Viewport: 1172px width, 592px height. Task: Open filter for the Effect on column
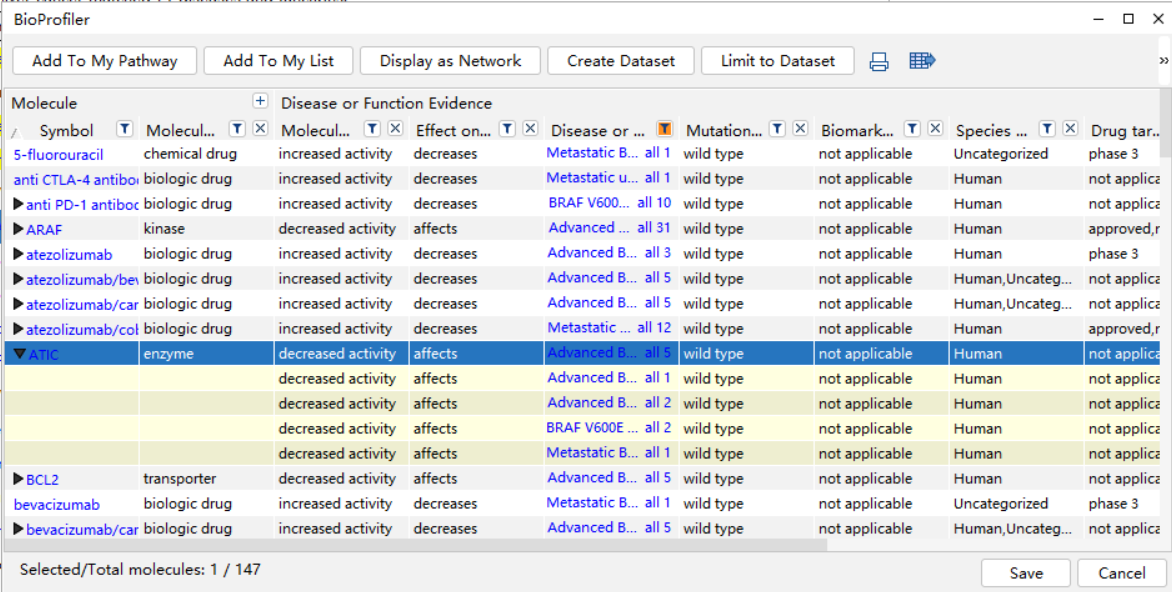pos(507,129)
